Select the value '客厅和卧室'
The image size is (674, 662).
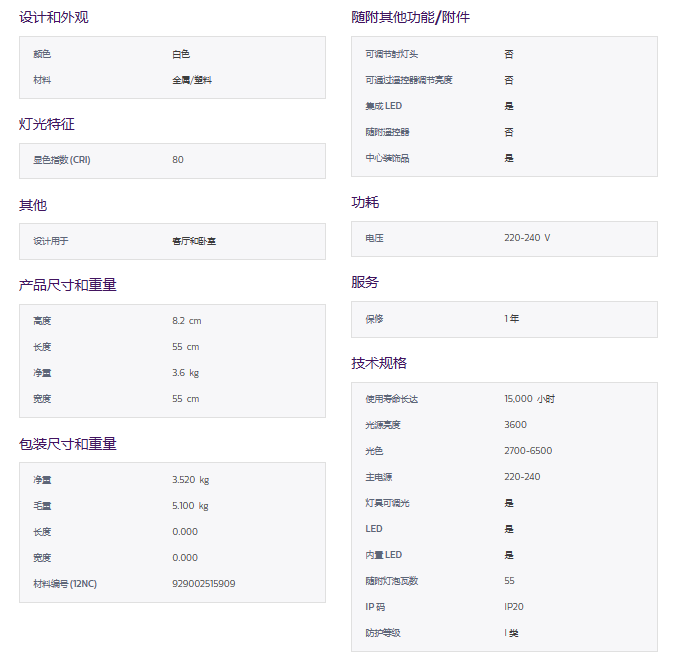click(x=194, y=241)
